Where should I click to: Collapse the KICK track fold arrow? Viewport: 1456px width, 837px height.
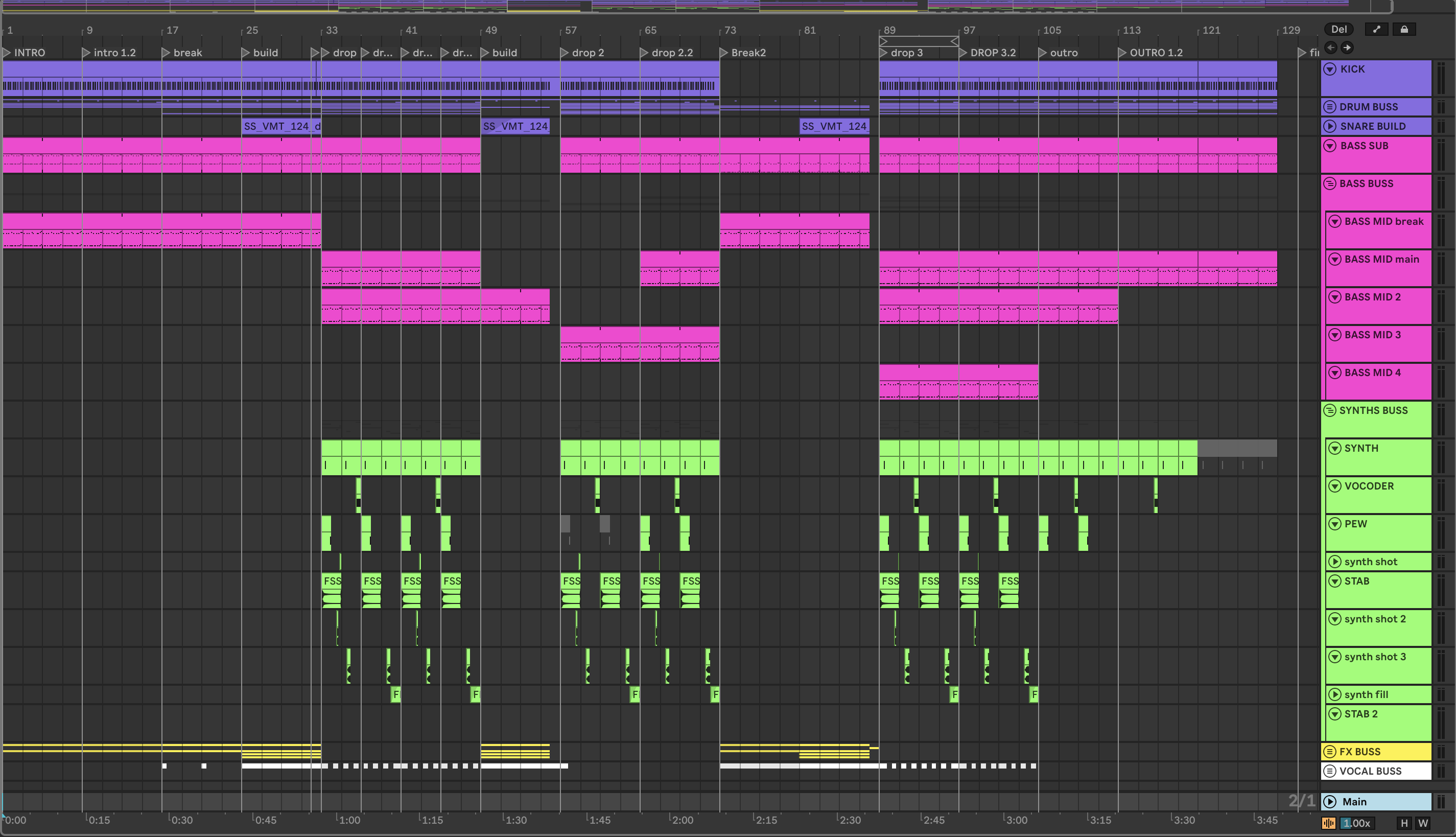pyautogui.click(x=1330, y=69)
